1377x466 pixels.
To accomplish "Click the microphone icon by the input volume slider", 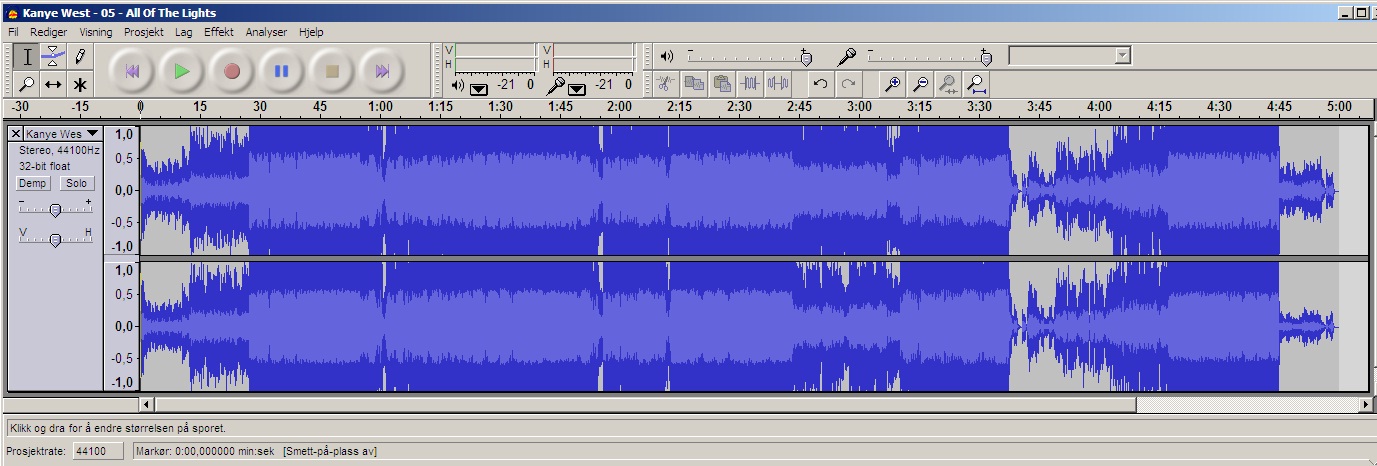I will click(x=847, y=56).
